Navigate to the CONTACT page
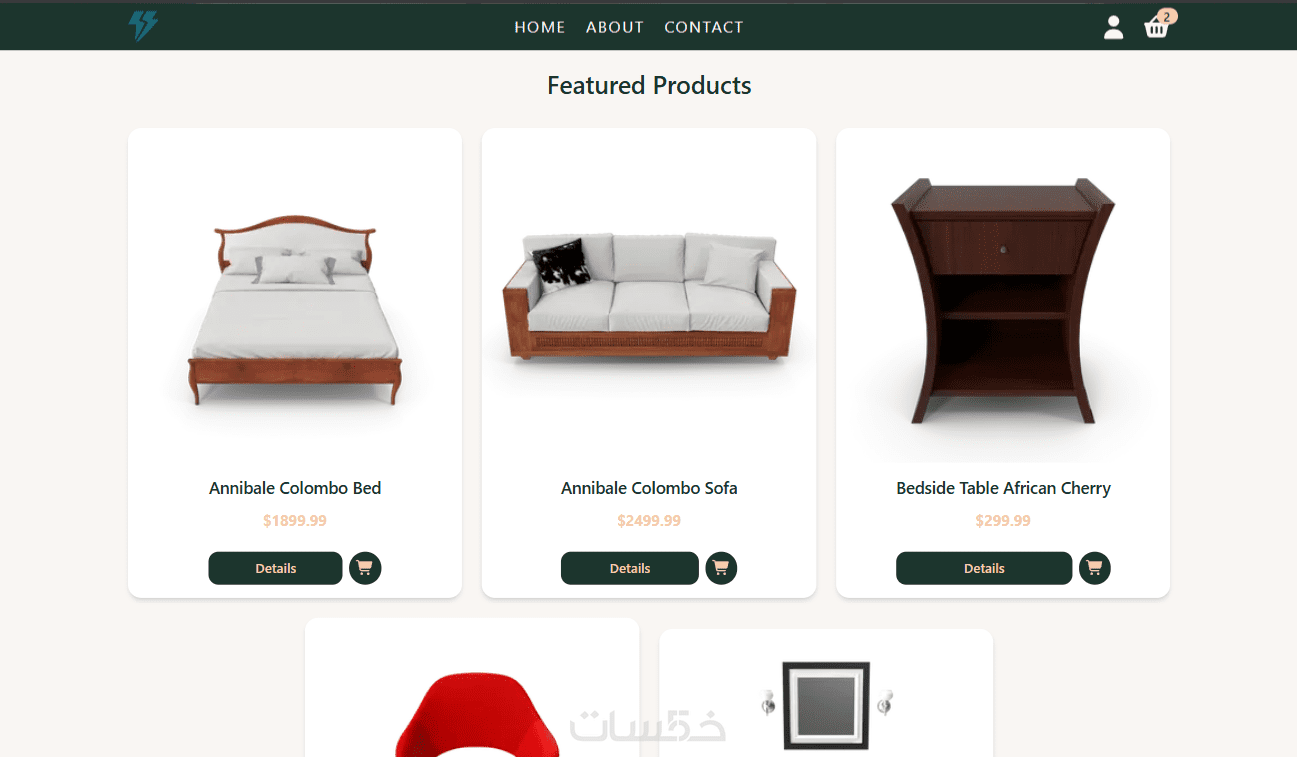 (x=704, y=27)
